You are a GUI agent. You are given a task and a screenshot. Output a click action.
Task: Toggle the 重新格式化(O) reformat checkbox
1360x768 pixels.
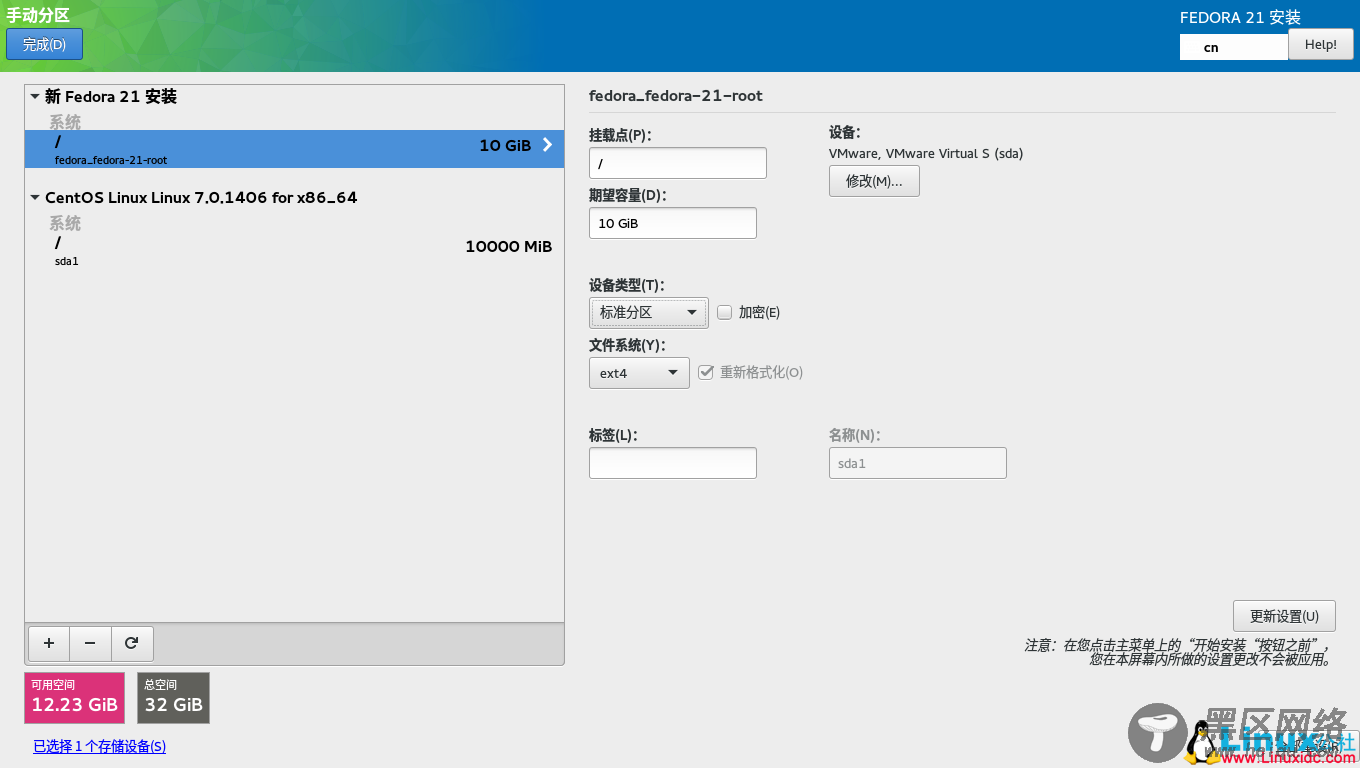pyautogui.click(x=706, y=372)
